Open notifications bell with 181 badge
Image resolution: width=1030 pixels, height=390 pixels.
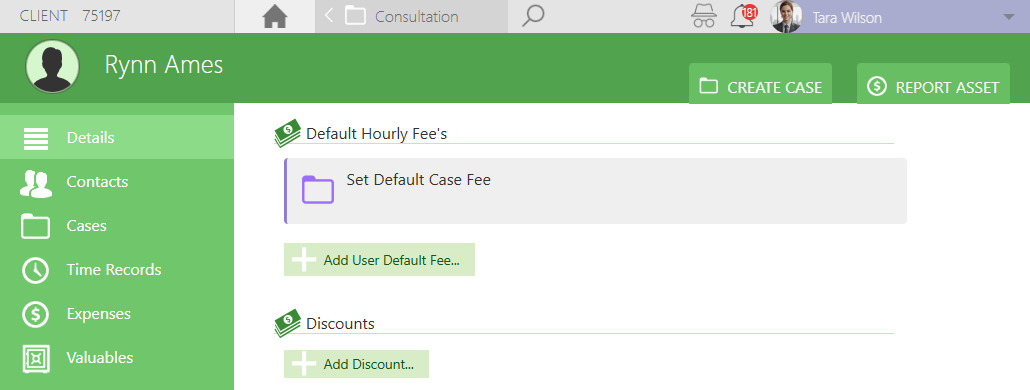point(744,16)
